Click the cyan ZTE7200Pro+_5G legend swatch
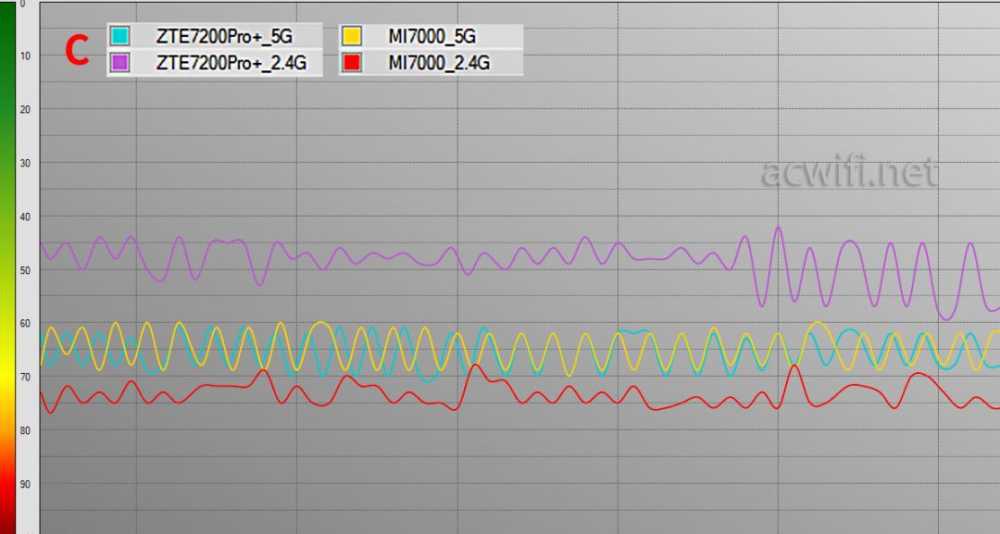This screenshot has height=534, width=1000. pos(120,36)
